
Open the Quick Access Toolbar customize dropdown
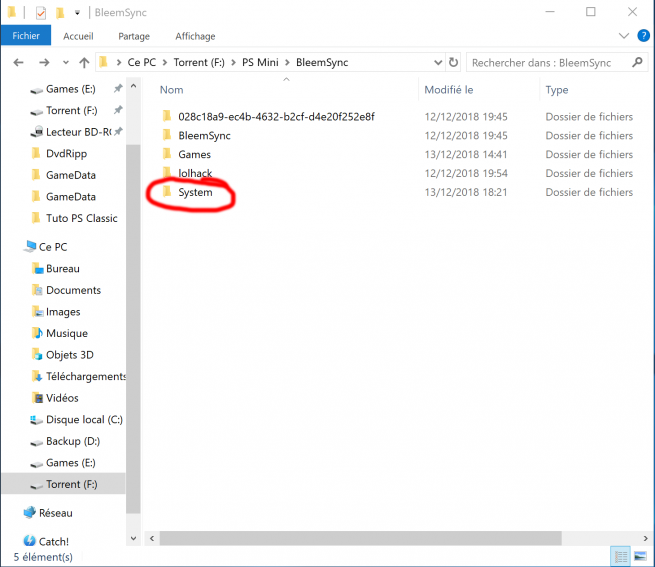77,13
